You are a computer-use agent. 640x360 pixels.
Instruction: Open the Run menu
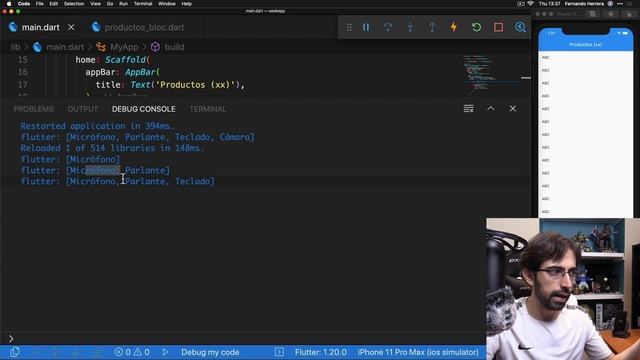point(123,4)
